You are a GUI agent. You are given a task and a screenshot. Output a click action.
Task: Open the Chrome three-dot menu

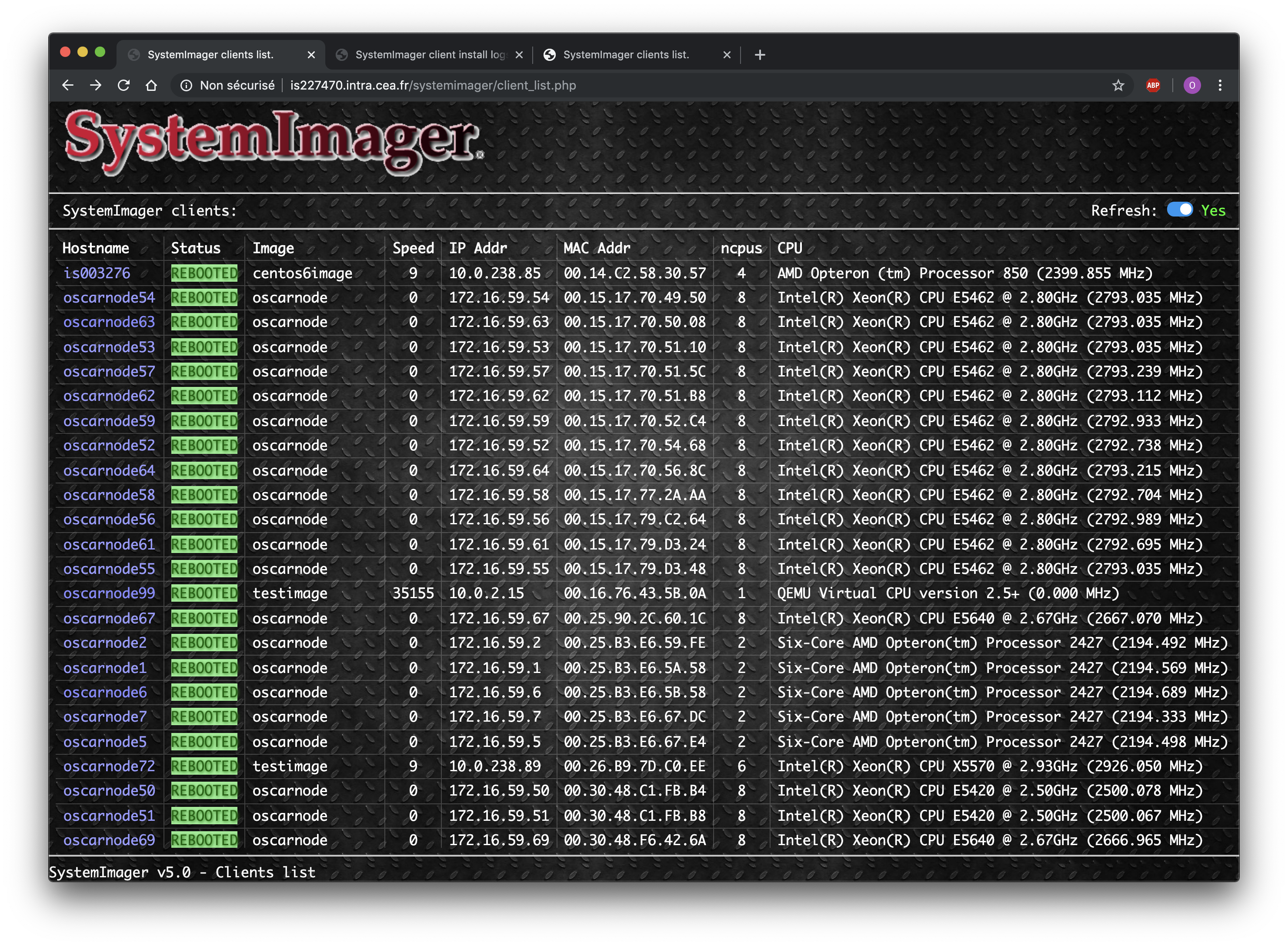tap(1220, 85)
